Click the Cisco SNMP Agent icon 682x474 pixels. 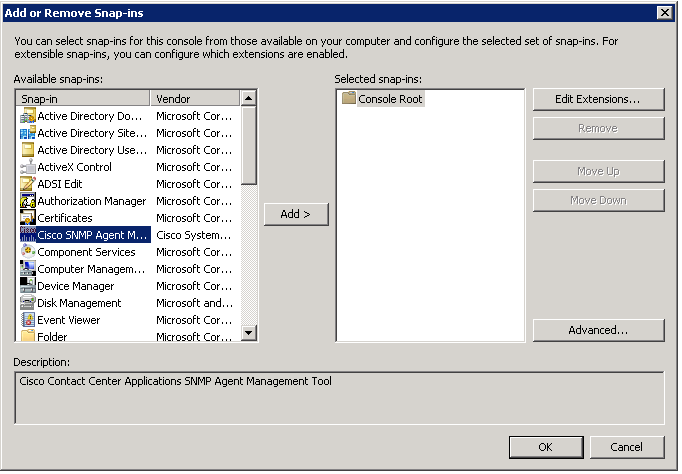(28, 235)
